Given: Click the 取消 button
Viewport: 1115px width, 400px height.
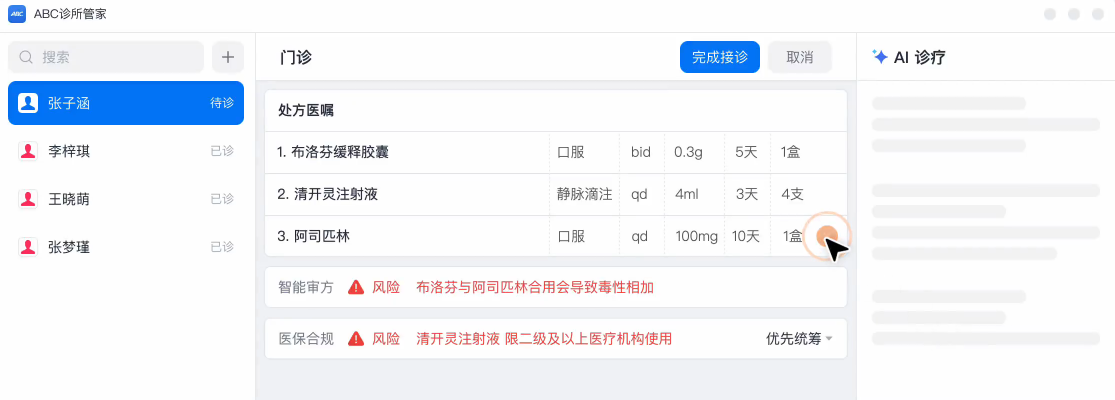Looking at the screenshot, I should coord(800,57).
